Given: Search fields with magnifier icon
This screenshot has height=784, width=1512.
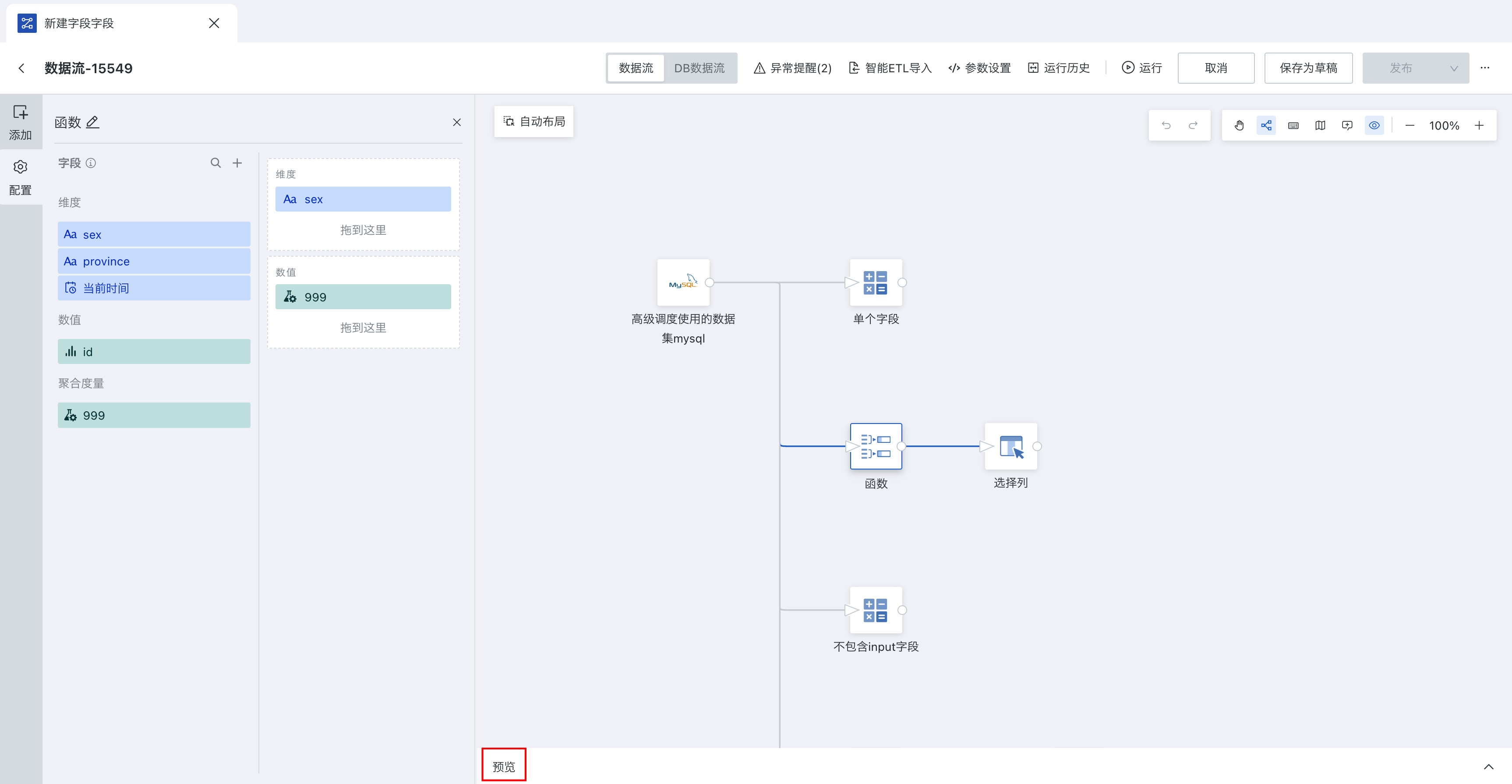Looking at the screenshot, I should pos(216,162).
